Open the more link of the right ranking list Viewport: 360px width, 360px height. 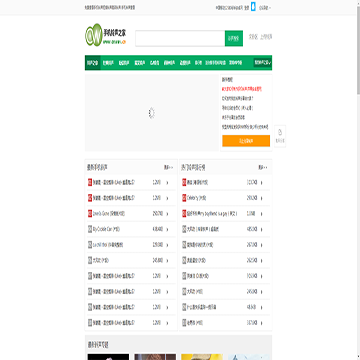pyautogui.click(x=263, y=167)
